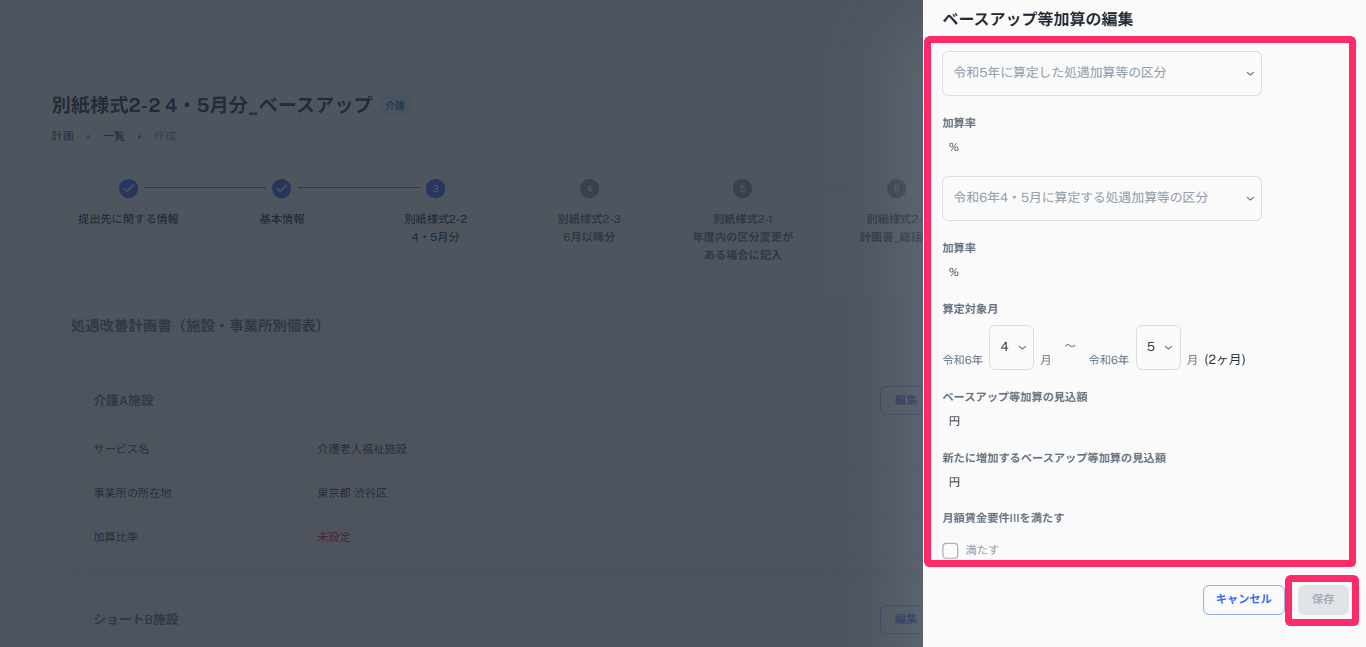Click the 介護 tag badge
Viewport: 1366px width, 647px height.
point(395,105)
